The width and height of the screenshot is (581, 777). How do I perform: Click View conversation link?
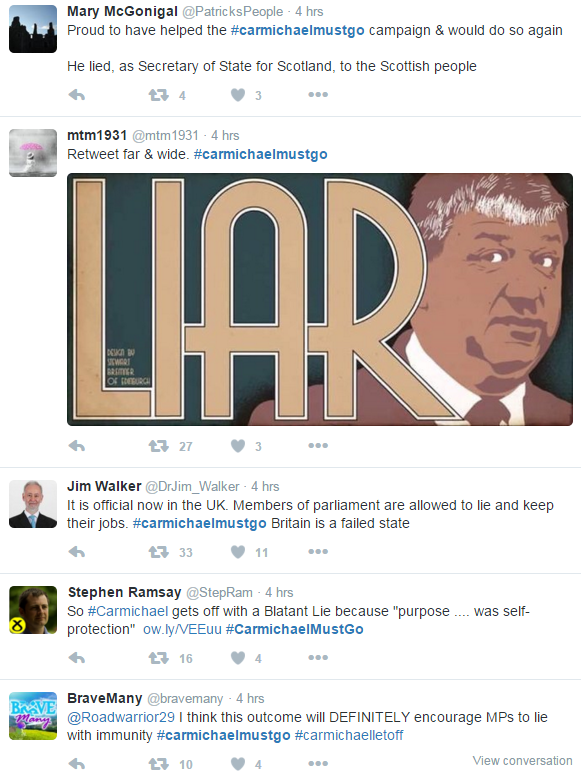click(x=522, y=761)
